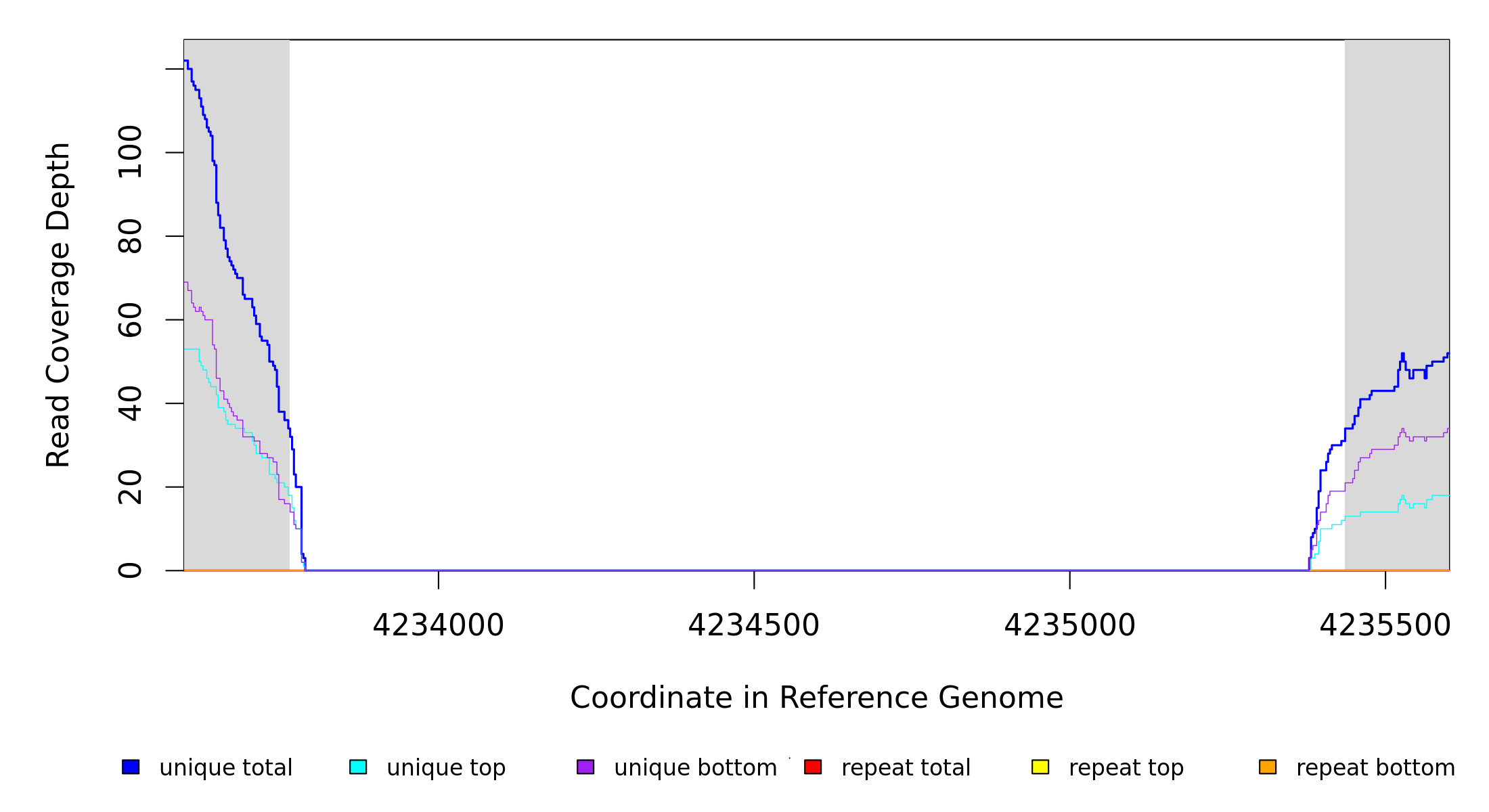Click the purple 'unique bottom' legend swatch
Viewport: 1489px width, 812px height.
pyautogui.click(x=585, y=767)
